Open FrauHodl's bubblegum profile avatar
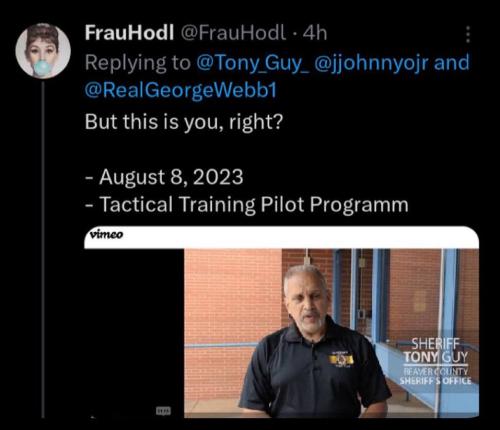500x430 pixels. (43, 51)
